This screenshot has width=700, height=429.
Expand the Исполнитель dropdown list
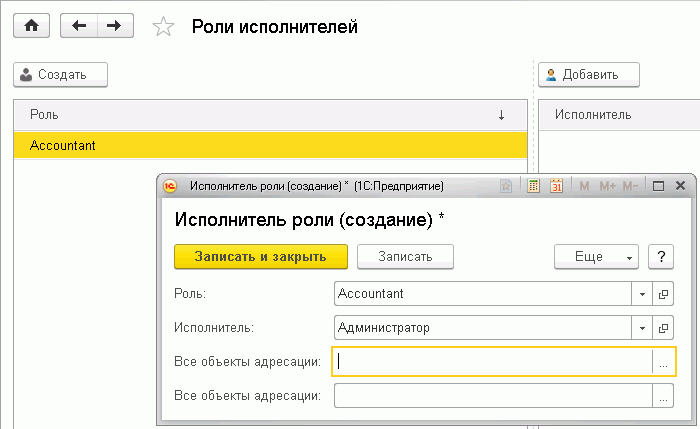click(x=642, y=328)
